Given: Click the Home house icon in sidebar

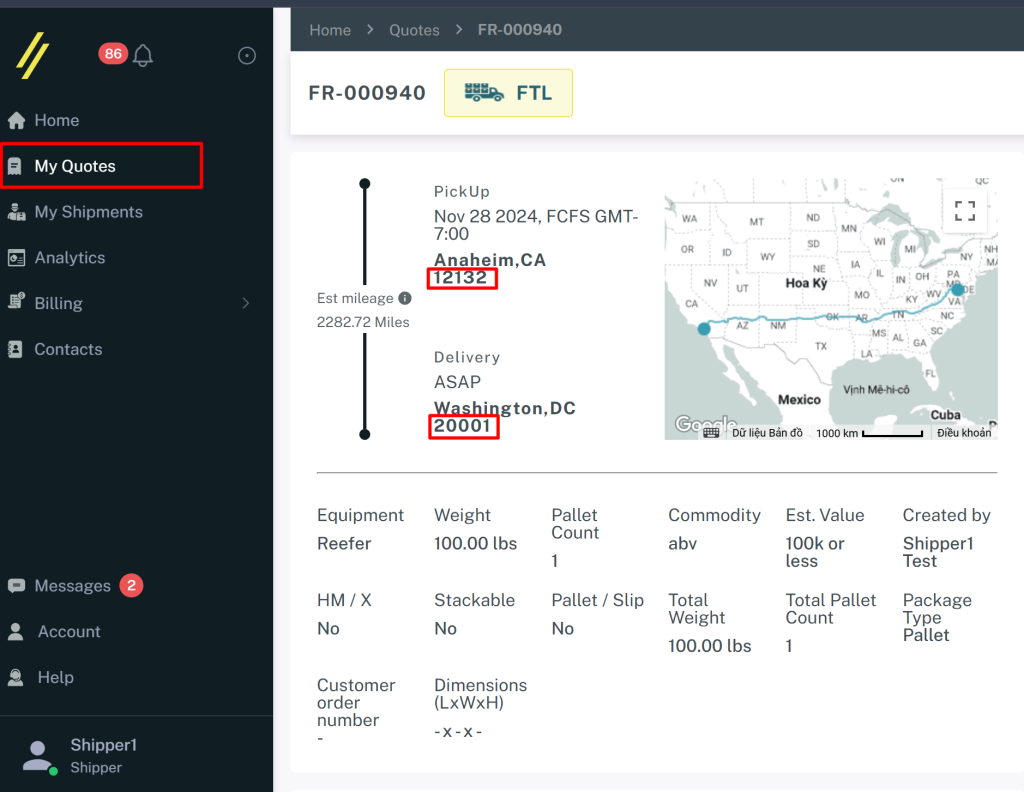Looking at the screenshot, I should pos(16,120).
